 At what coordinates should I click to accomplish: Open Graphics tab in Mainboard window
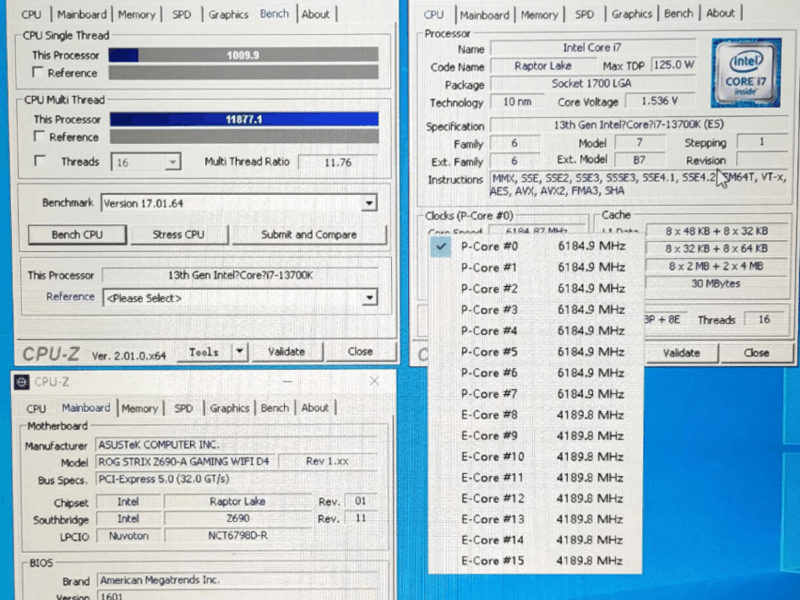click(x=229, y=408)
